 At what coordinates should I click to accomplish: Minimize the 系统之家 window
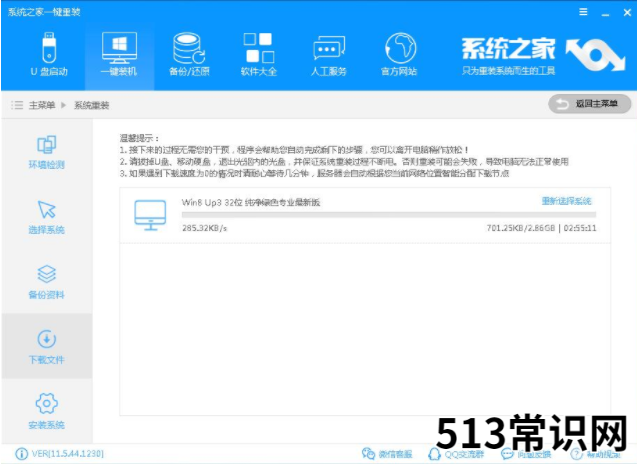click(605, 13)
